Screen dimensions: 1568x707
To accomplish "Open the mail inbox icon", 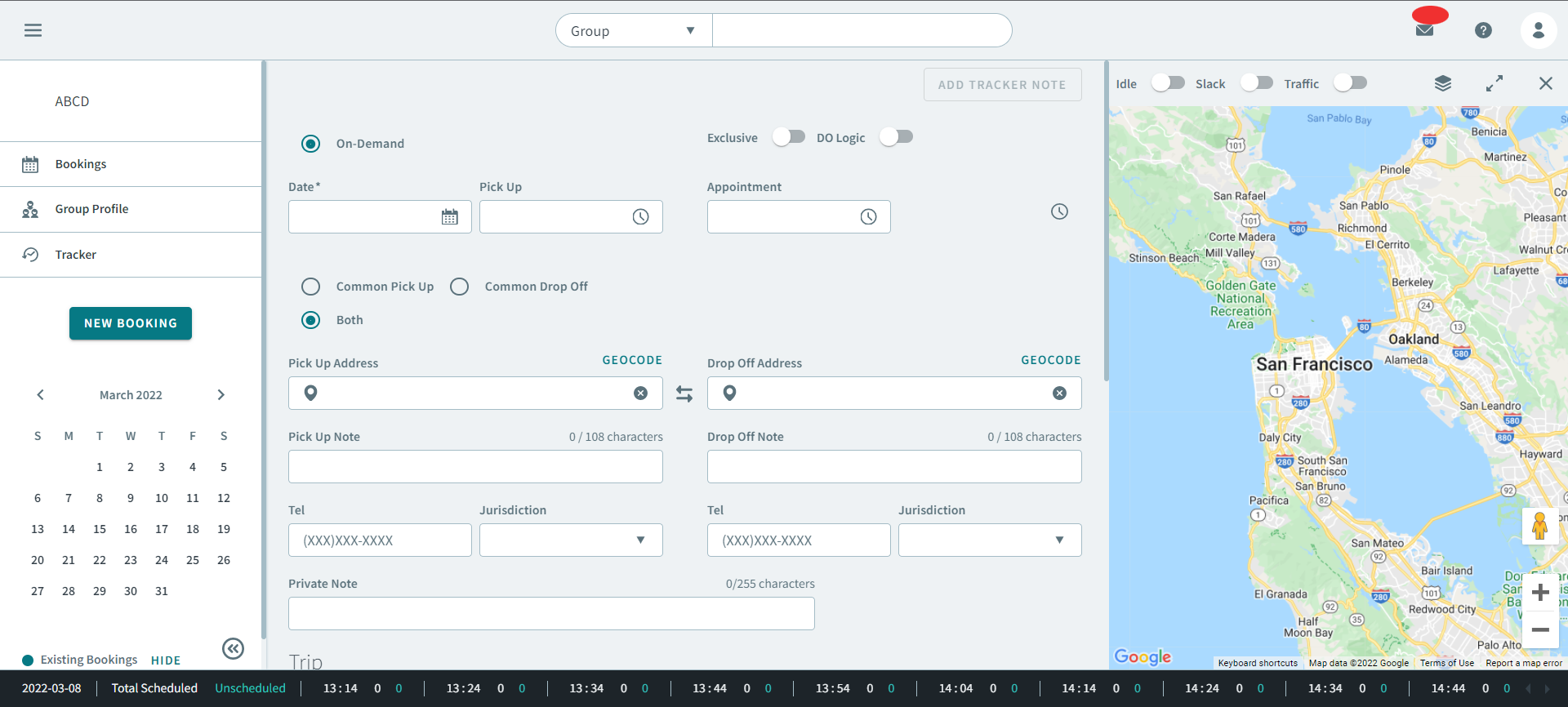I will pyautogui.click(x=1425, y=30).
